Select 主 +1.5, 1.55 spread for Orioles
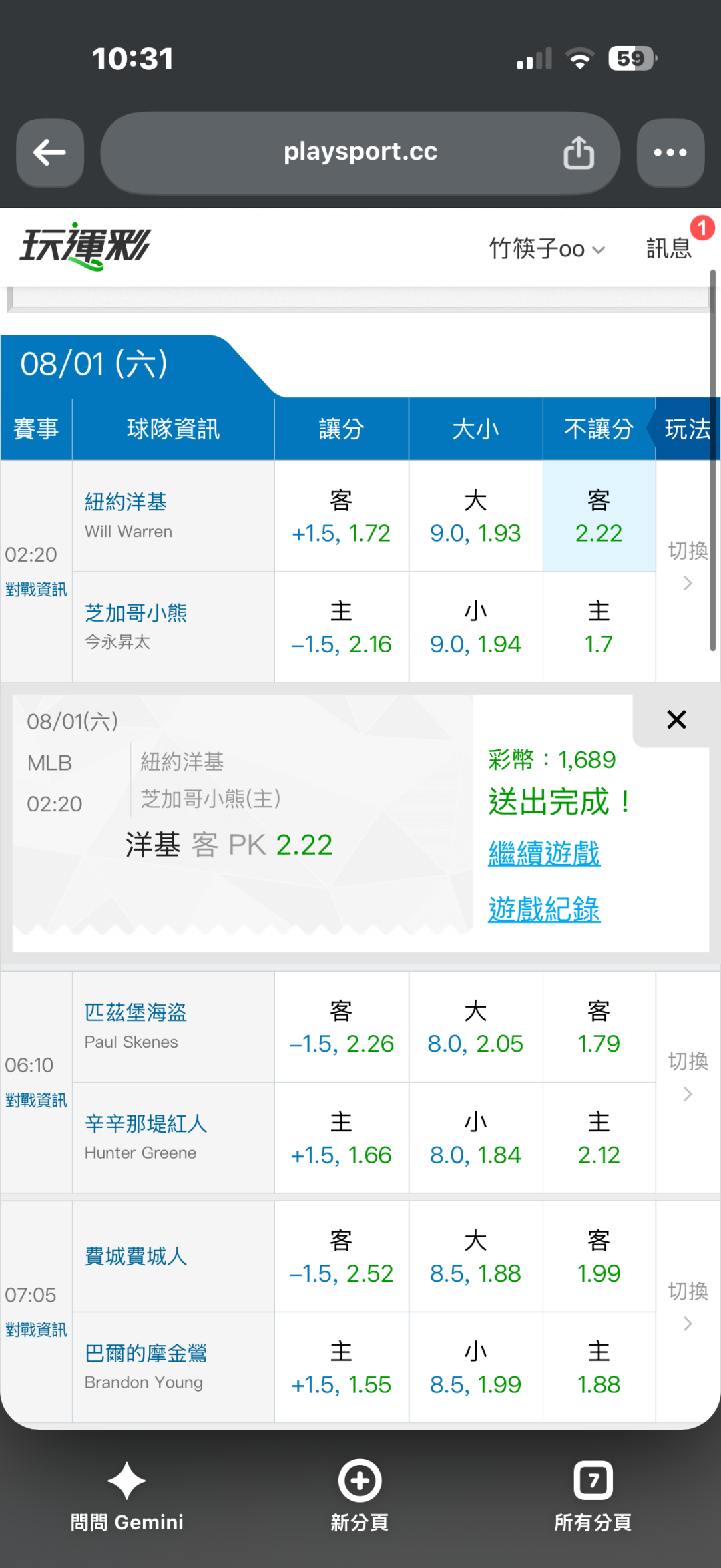 (x=341, y=1368)
